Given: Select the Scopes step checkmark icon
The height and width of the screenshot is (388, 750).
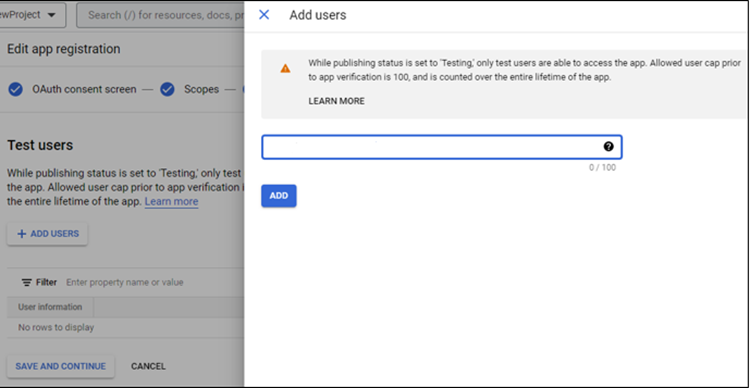Looking at the screenshot, I should click(x=167, y=89).
